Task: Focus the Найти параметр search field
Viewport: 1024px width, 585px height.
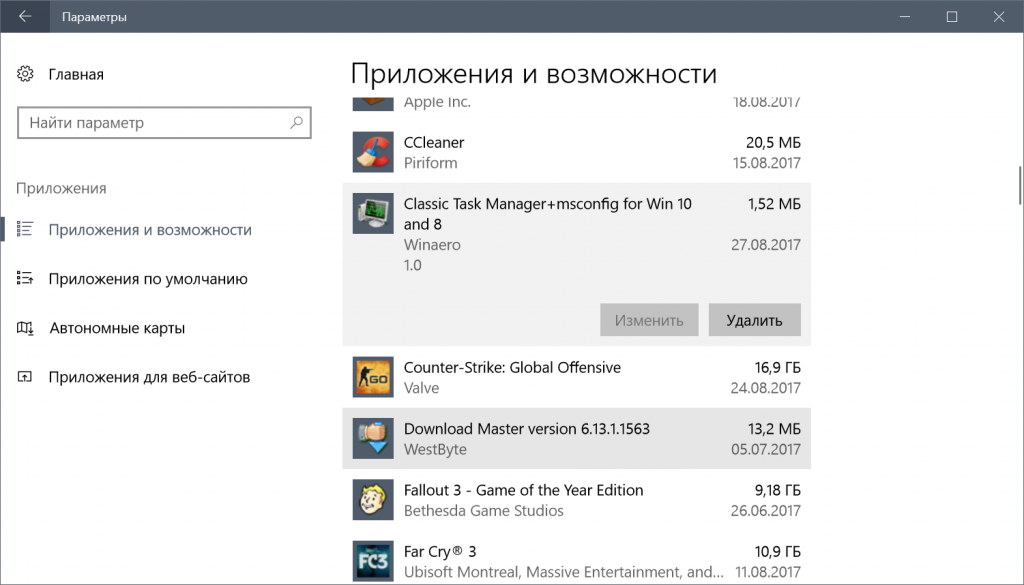Action: 155,123
